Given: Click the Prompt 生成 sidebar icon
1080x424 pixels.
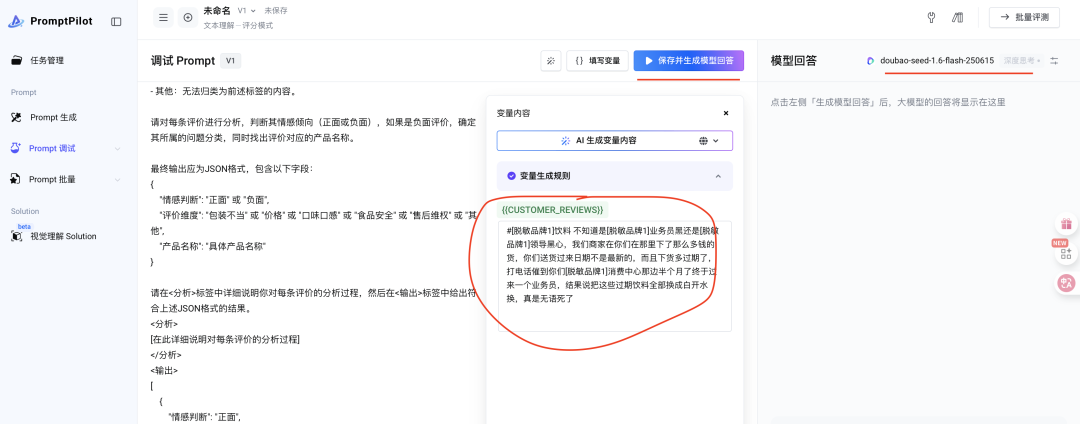Looking at the screenshot, I should click(x=17, y=117).
